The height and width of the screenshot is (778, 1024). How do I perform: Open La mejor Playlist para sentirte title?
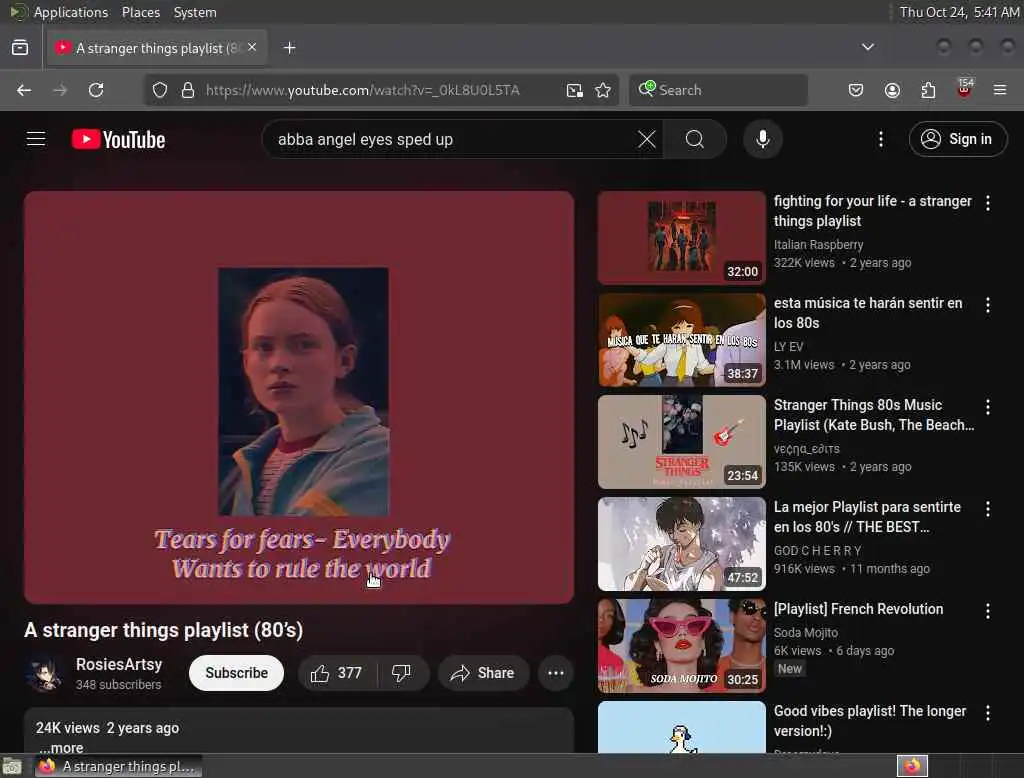(x=867, y=517)
